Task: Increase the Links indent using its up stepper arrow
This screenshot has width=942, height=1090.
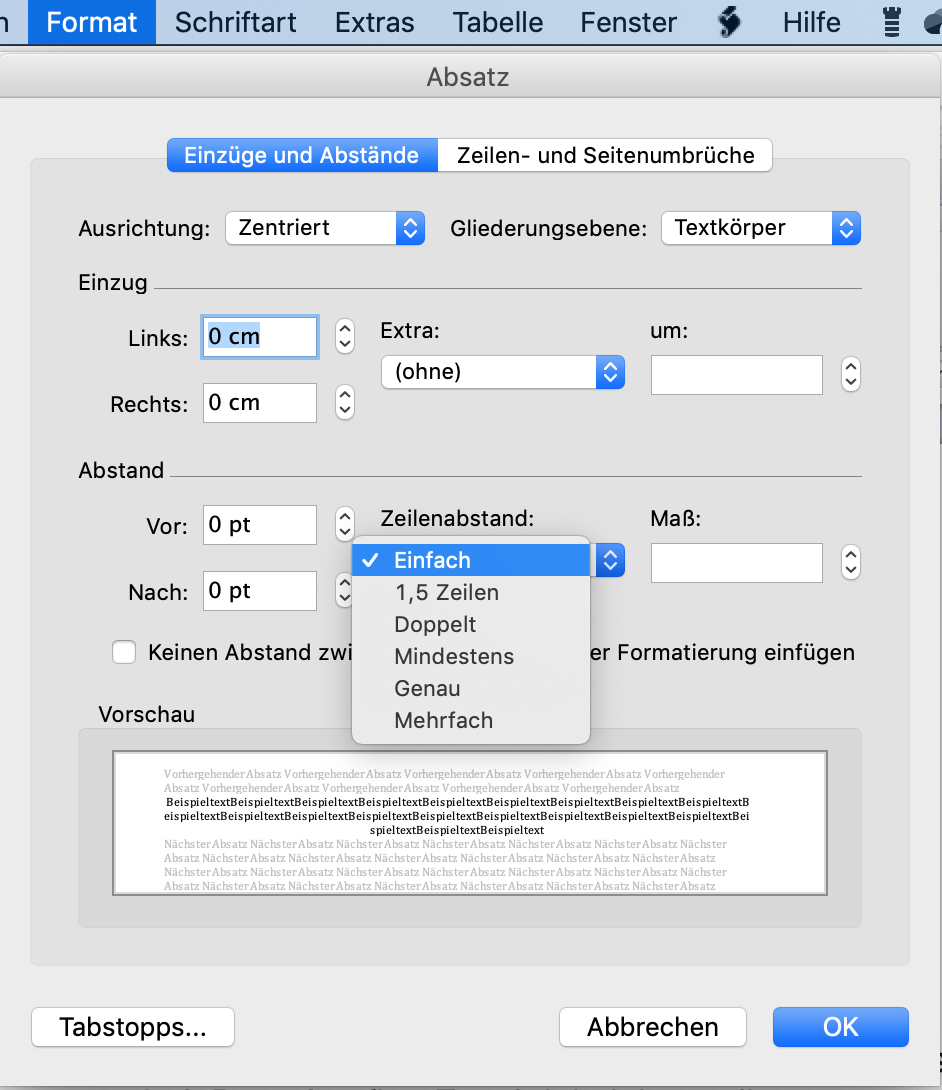Action: click(x=345, y=330)
